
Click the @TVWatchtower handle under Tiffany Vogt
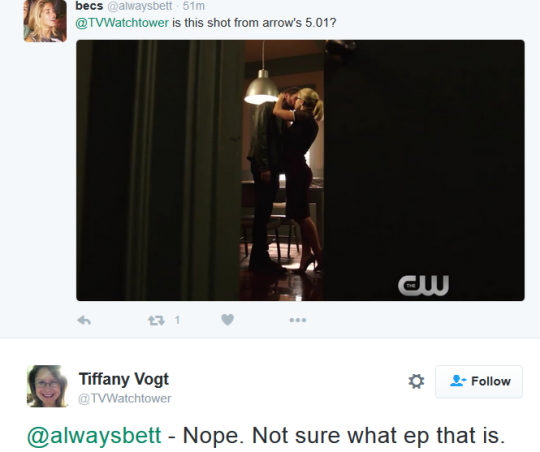[x=125, y=398]
